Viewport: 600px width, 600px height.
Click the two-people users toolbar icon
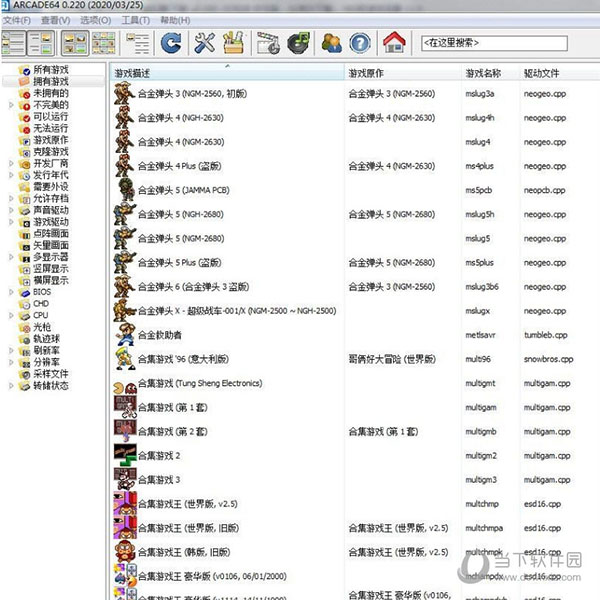(x=331, y=43)
